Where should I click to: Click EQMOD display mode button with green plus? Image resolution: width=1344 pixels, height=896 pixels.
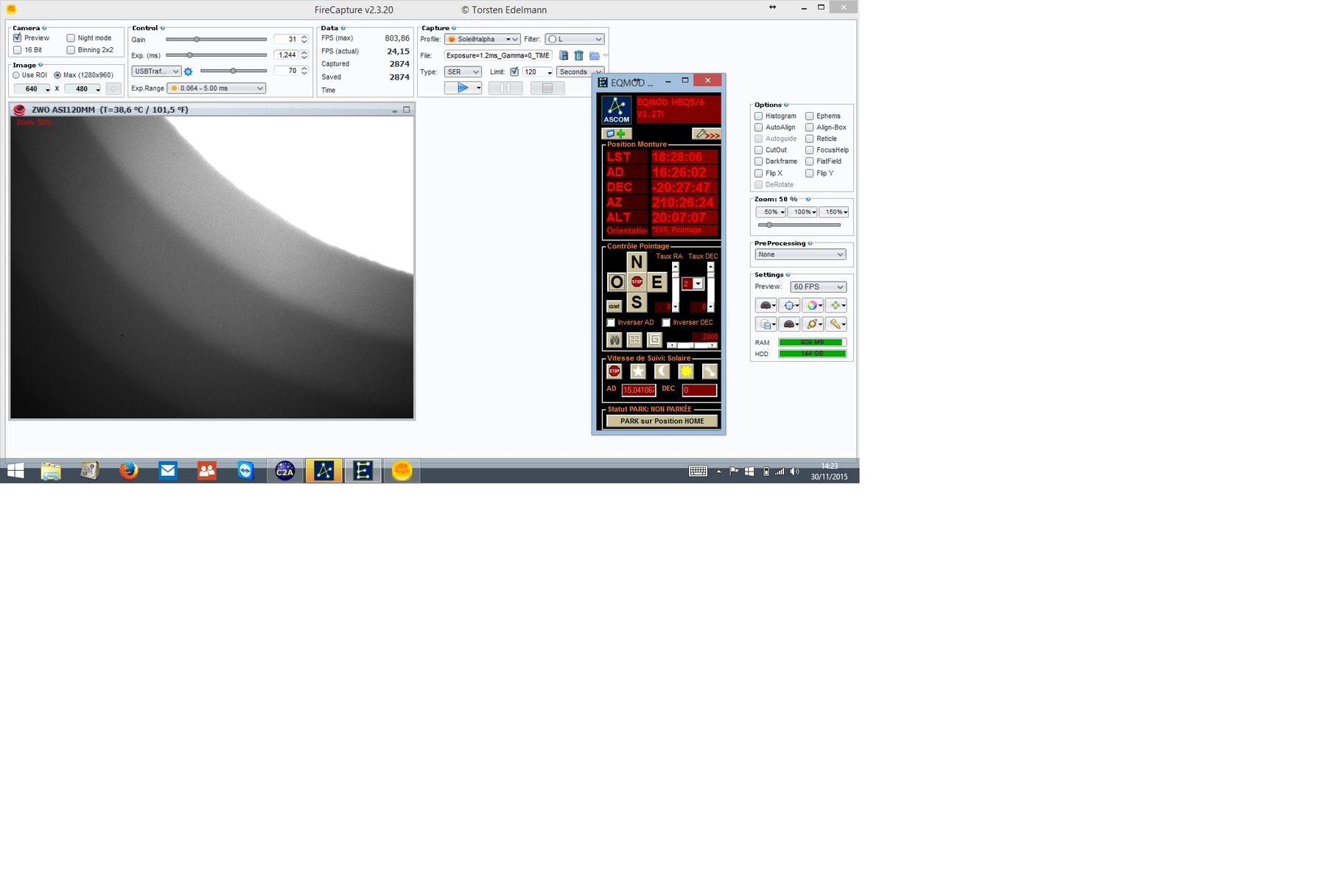point(616,134)
